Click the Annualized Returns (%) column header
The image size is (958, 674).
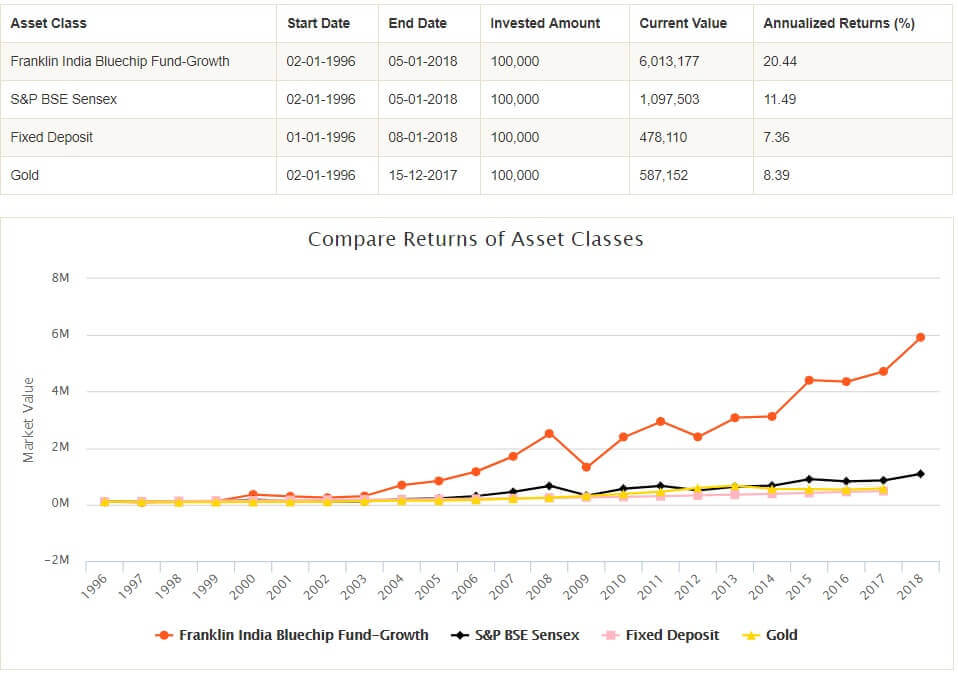point(838,23)
